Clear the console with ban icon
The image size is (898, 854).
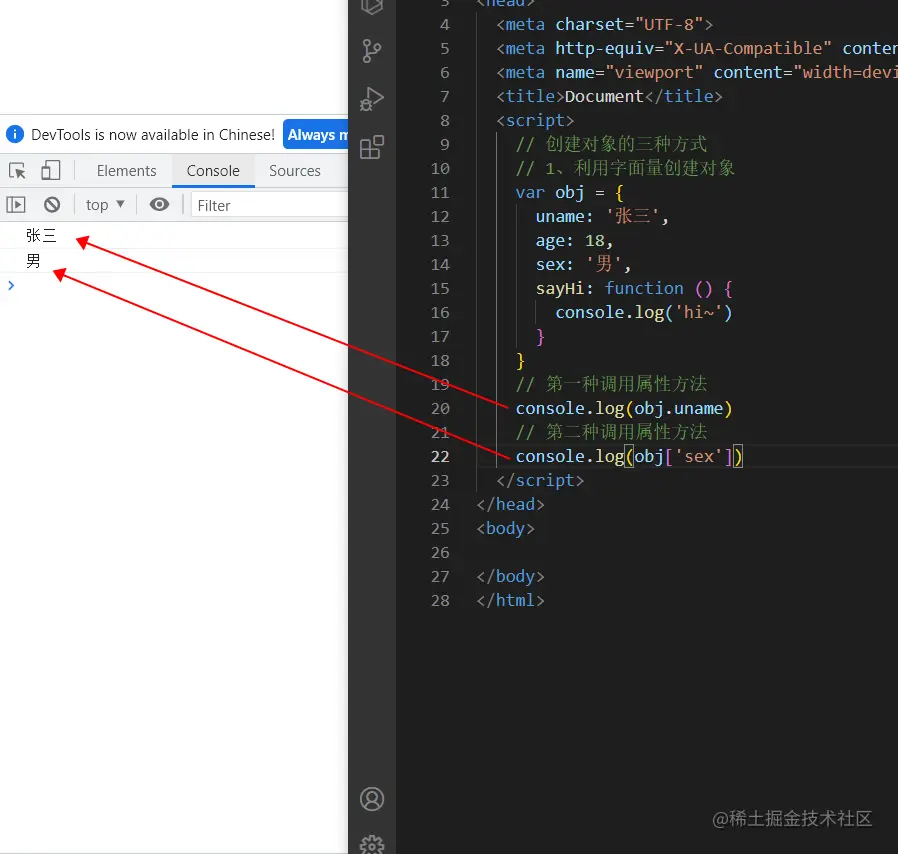(52, 204)
